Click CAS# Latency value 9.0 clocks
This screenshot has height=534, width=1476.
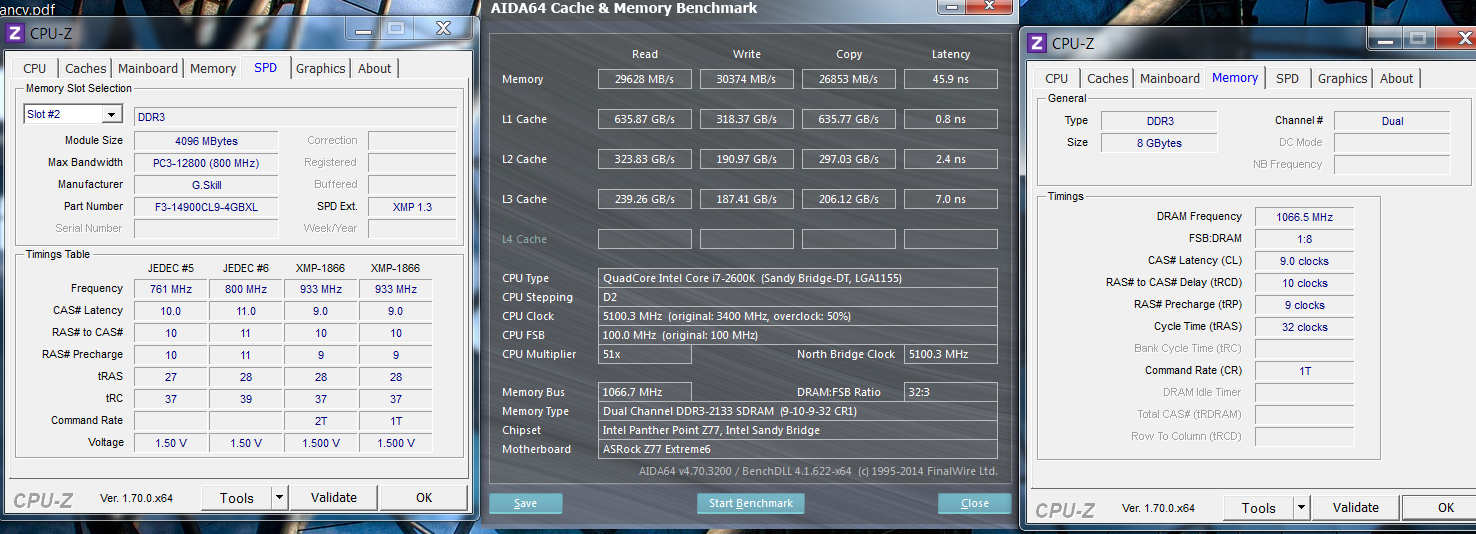tap(1305, 261)
